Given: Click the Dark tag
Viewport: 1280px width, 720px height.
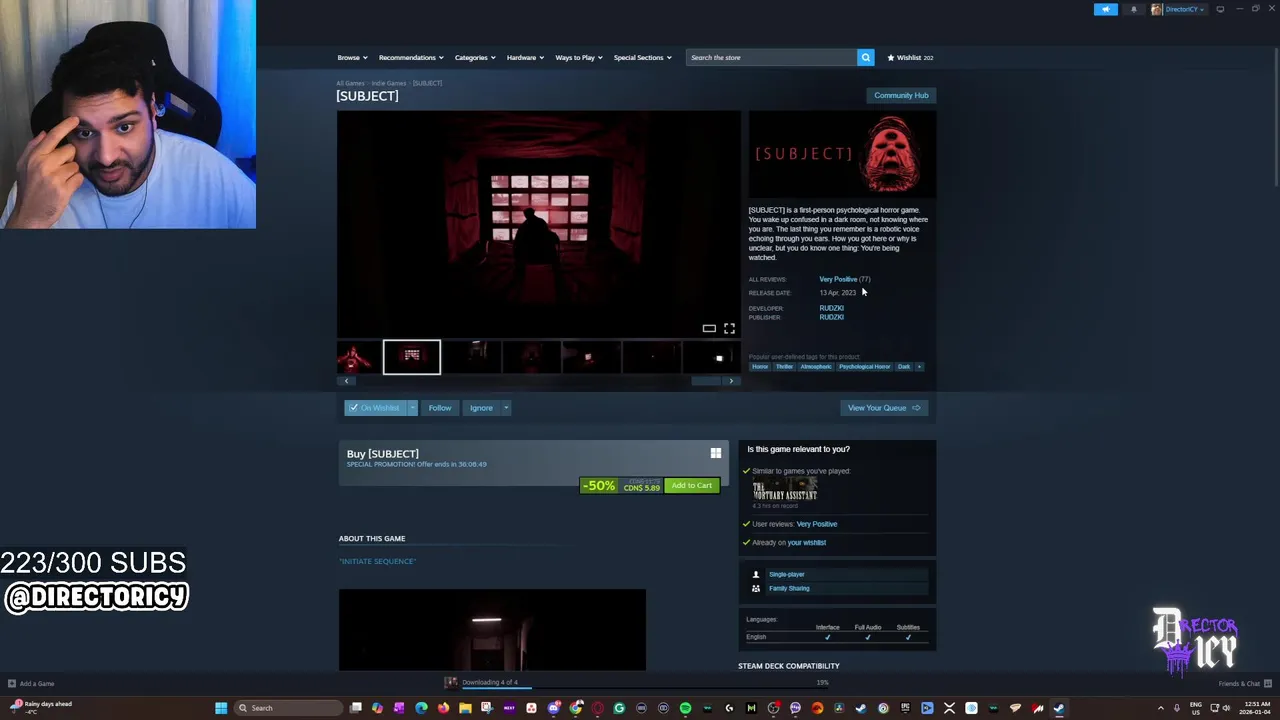Looking at the screenshot, I should pos(904,367).
